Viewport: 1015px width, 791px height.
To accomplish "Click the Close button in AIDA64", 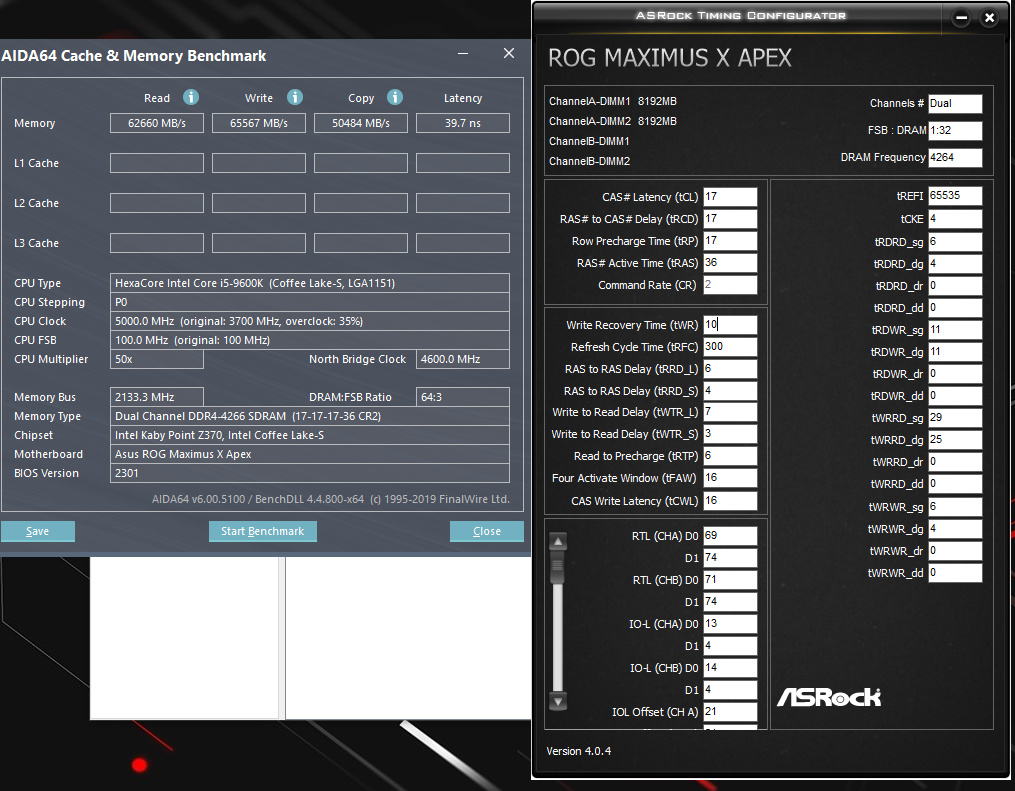I will (x=487, y=531).
